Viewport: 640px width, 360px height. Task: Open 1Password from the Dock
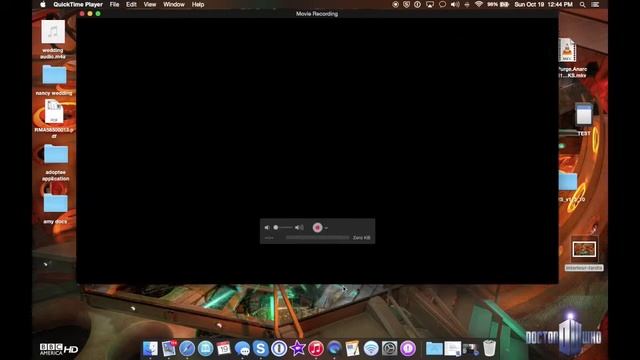(279, 349)
